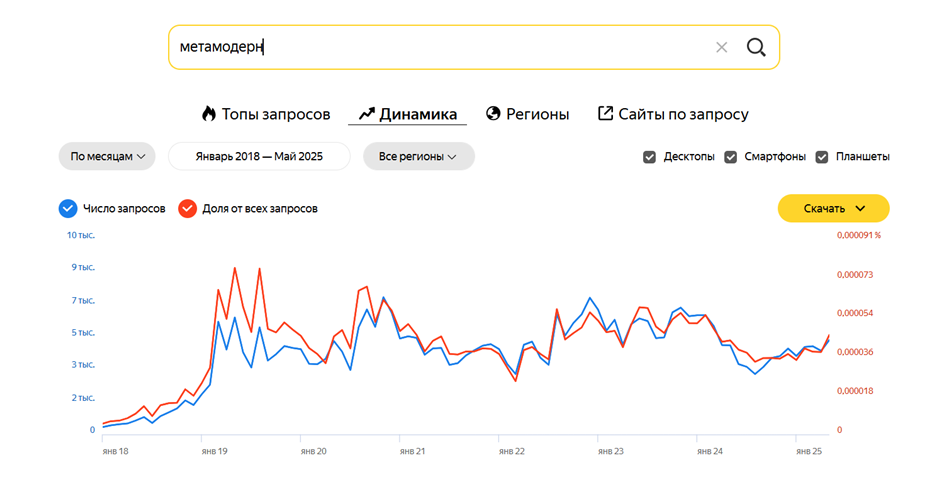
Task: Open the Скачать download dropdown
Action: pos(833,209)
